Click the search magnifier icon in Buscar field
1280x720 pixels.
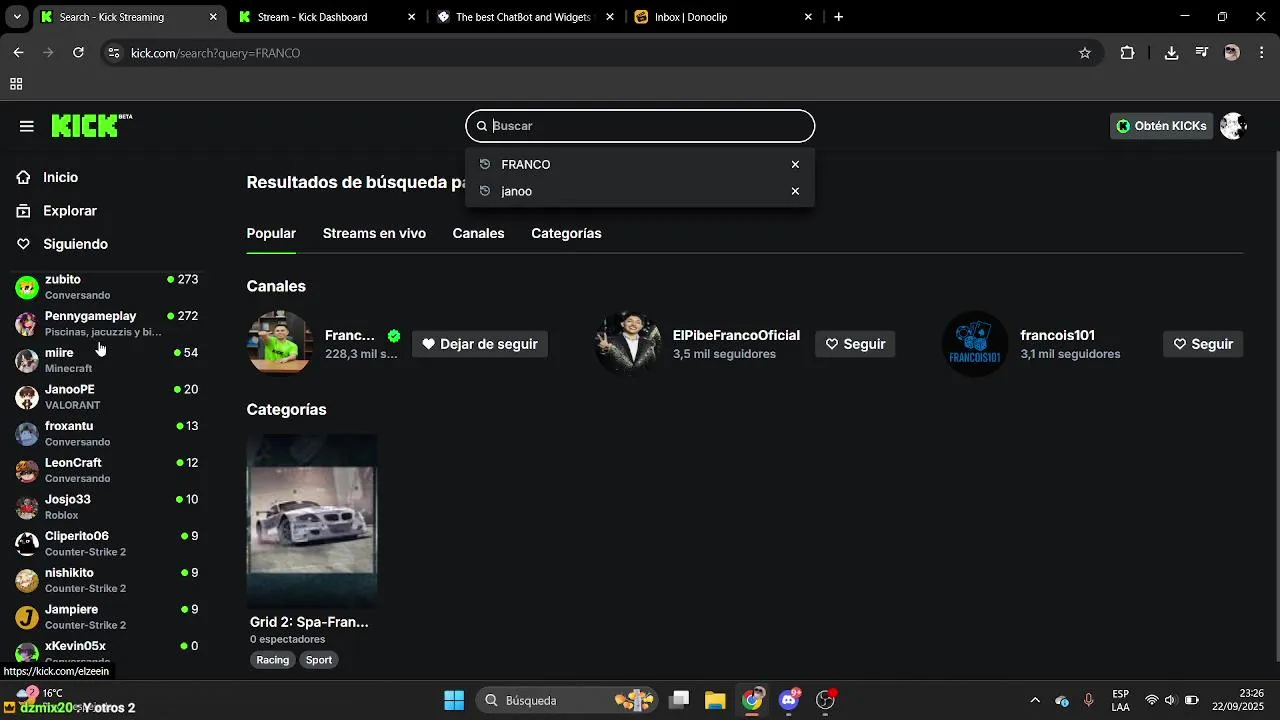pos(481,126)
